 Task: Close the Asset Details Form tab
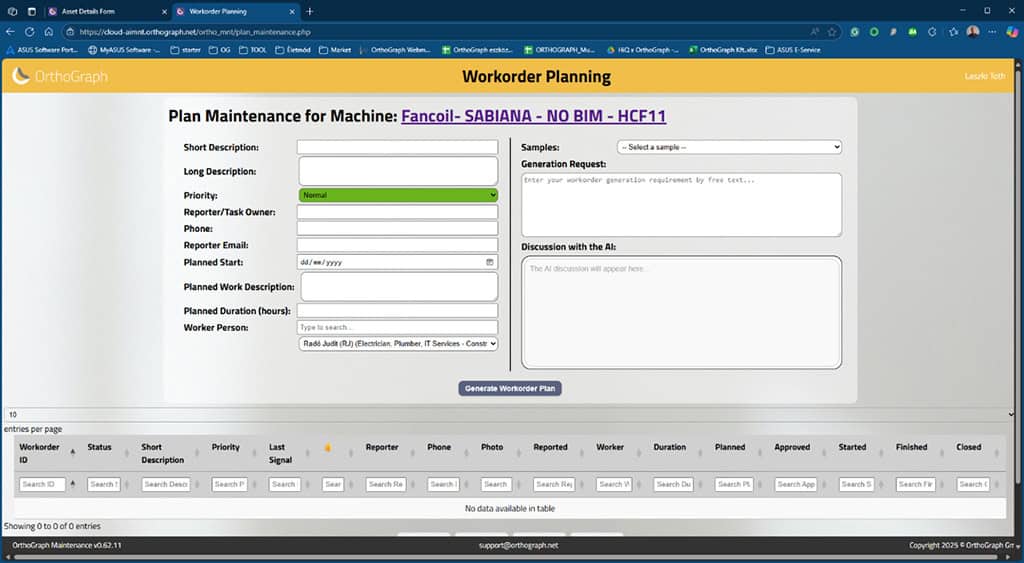click(164, 11)
